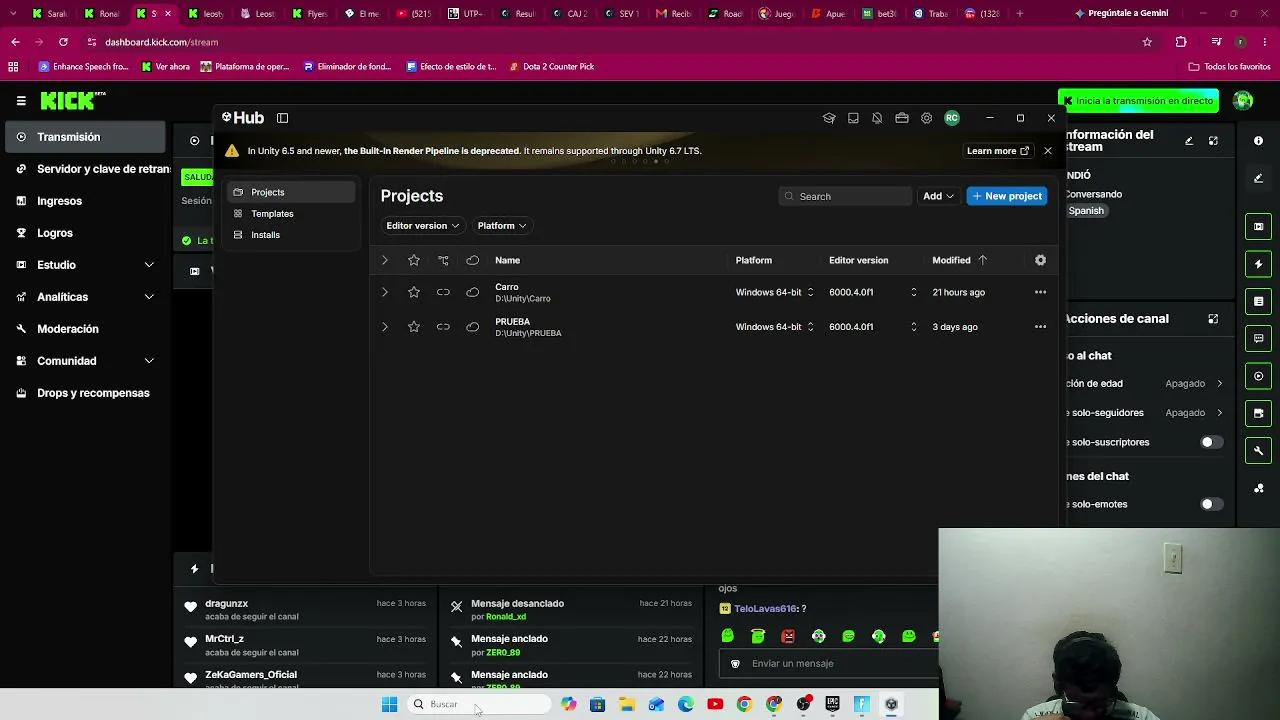
Task: Open the Unity Hub inbox tray icon
Action: [853, 118]
